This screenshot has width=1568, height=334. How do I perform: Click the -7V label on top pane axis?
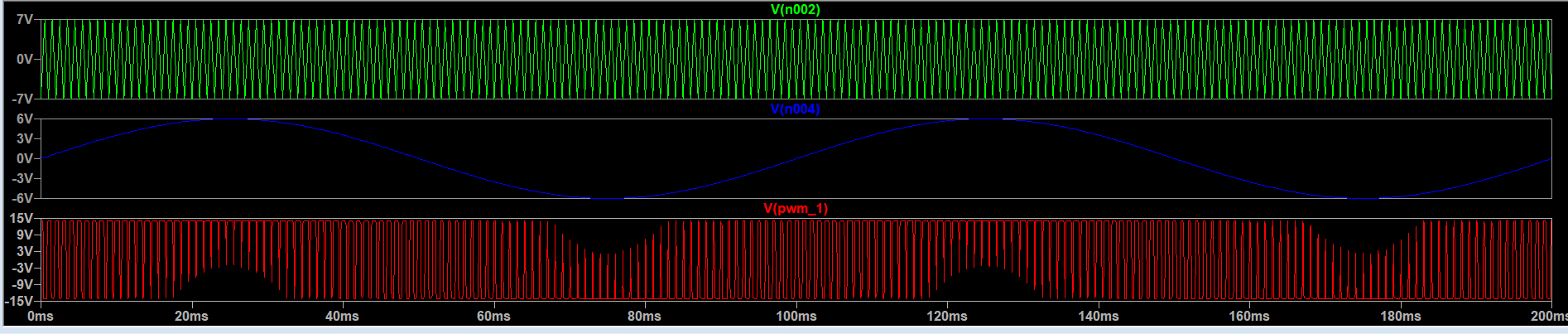point(22,99)
